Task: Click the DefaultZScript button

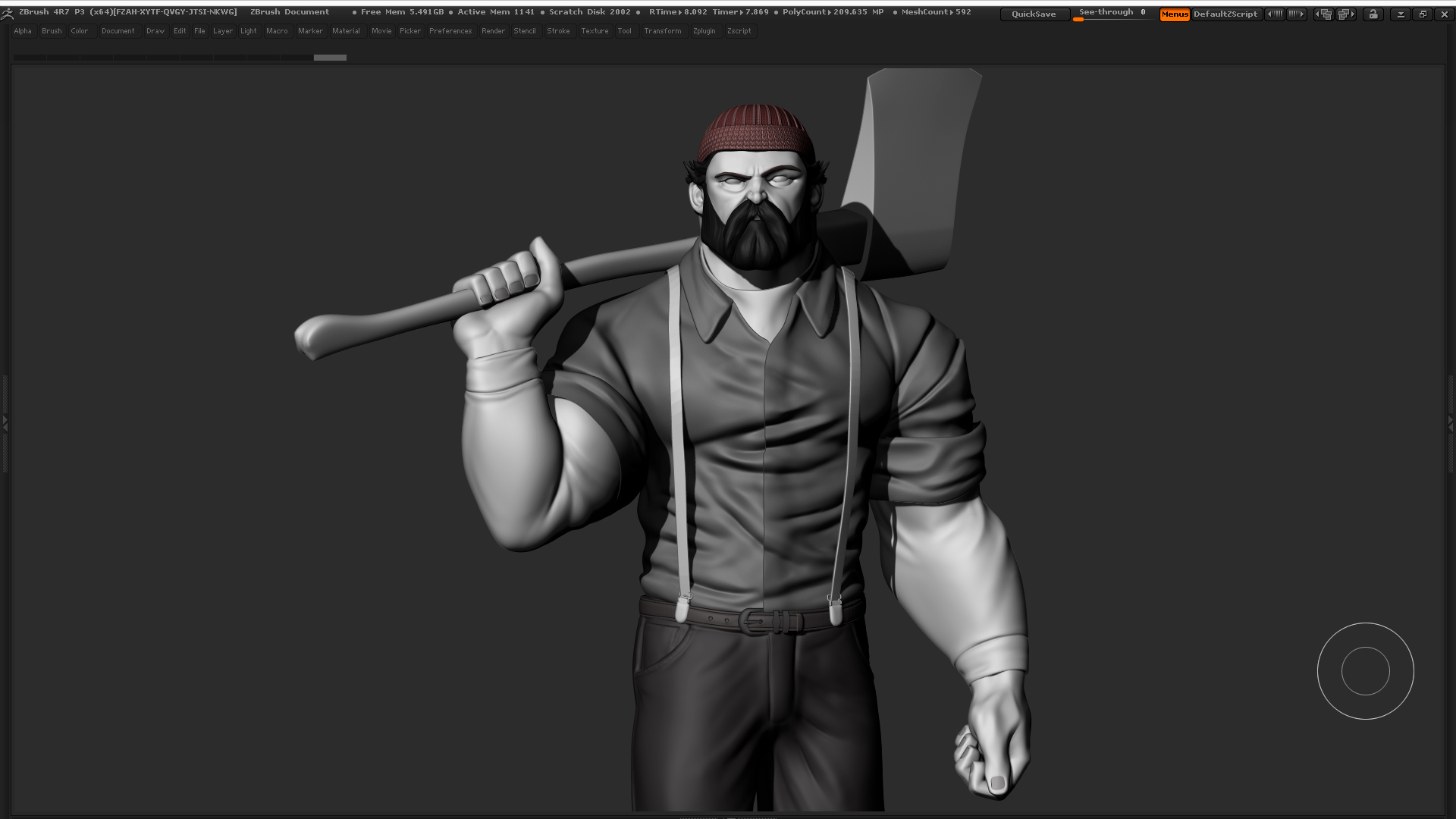Action: [1225, 14]
